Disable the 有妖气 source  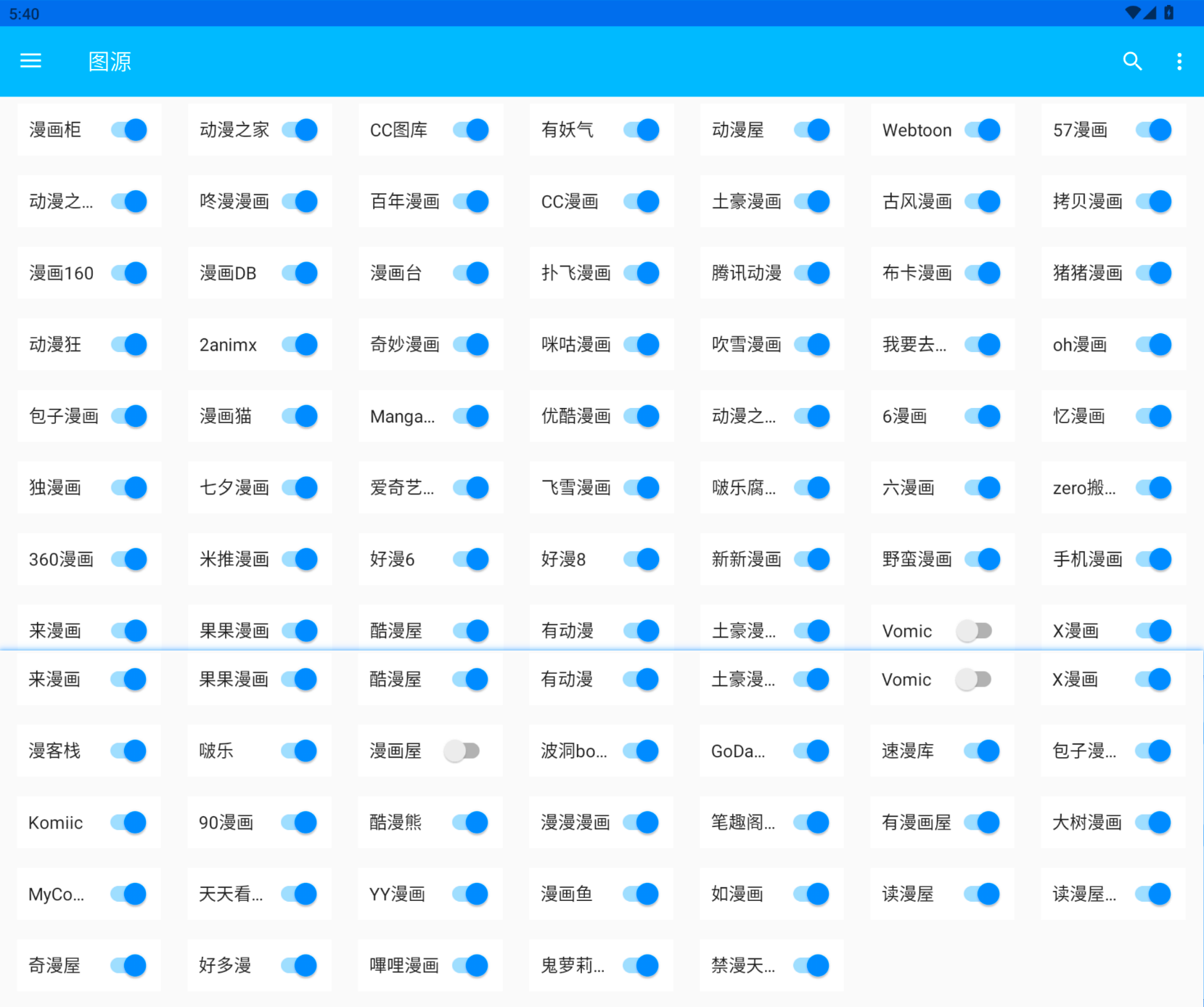click(x=642, y=129)
